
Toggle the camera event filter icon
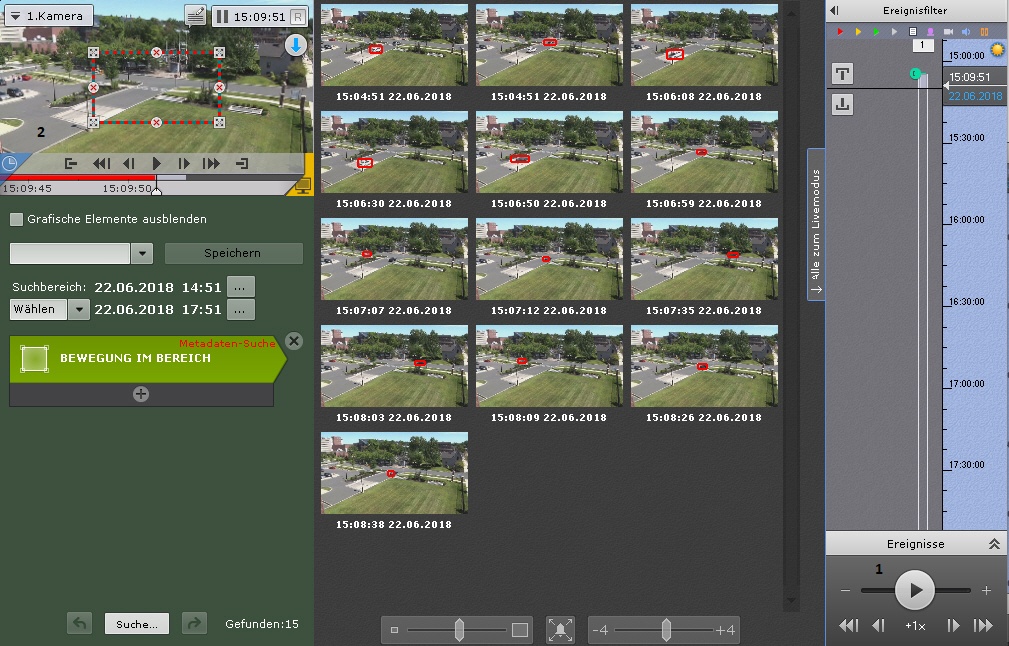point(948,32)
